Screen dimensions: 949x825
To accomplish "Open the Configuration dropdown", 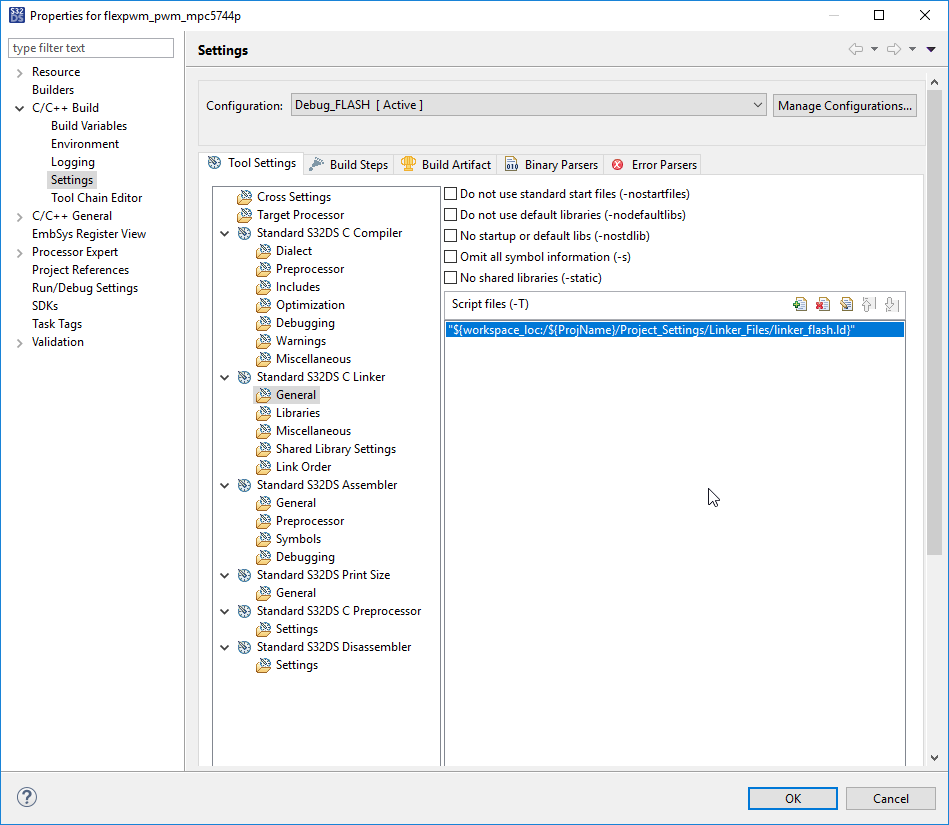I will coord(528,105).
